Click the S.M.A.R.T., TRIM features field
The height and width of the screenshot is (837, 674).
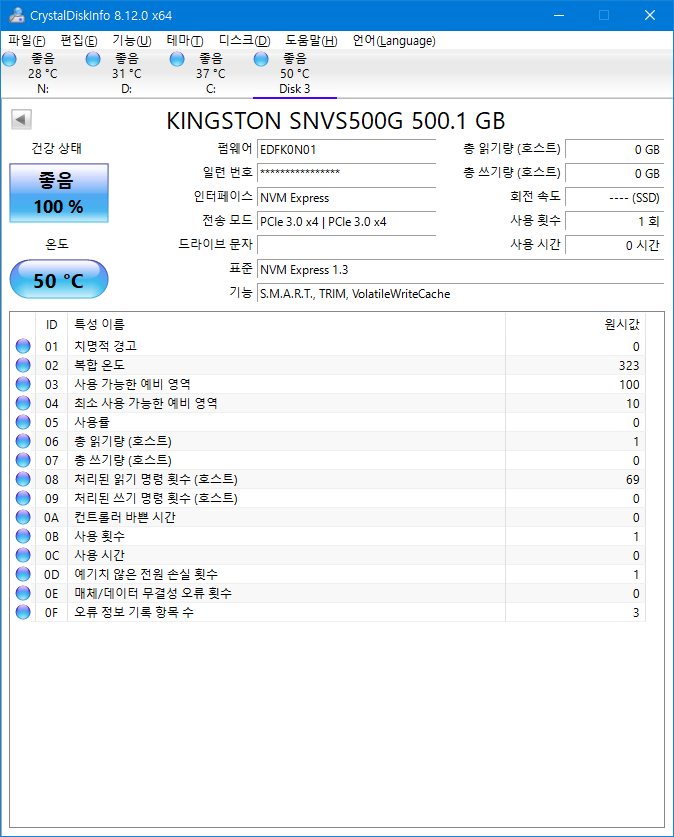461,294
